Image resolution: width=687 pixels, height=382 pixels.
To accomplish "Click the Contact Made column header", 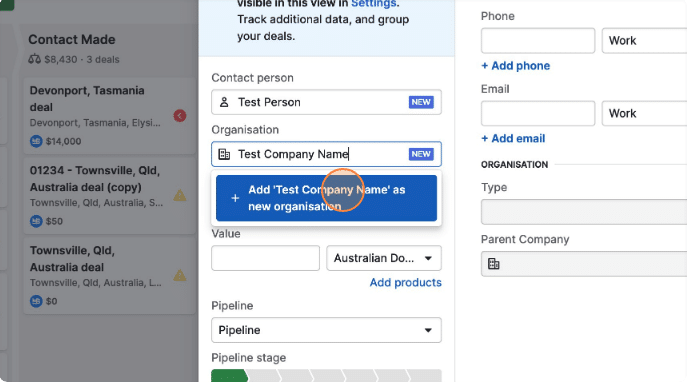I will 72,39.
